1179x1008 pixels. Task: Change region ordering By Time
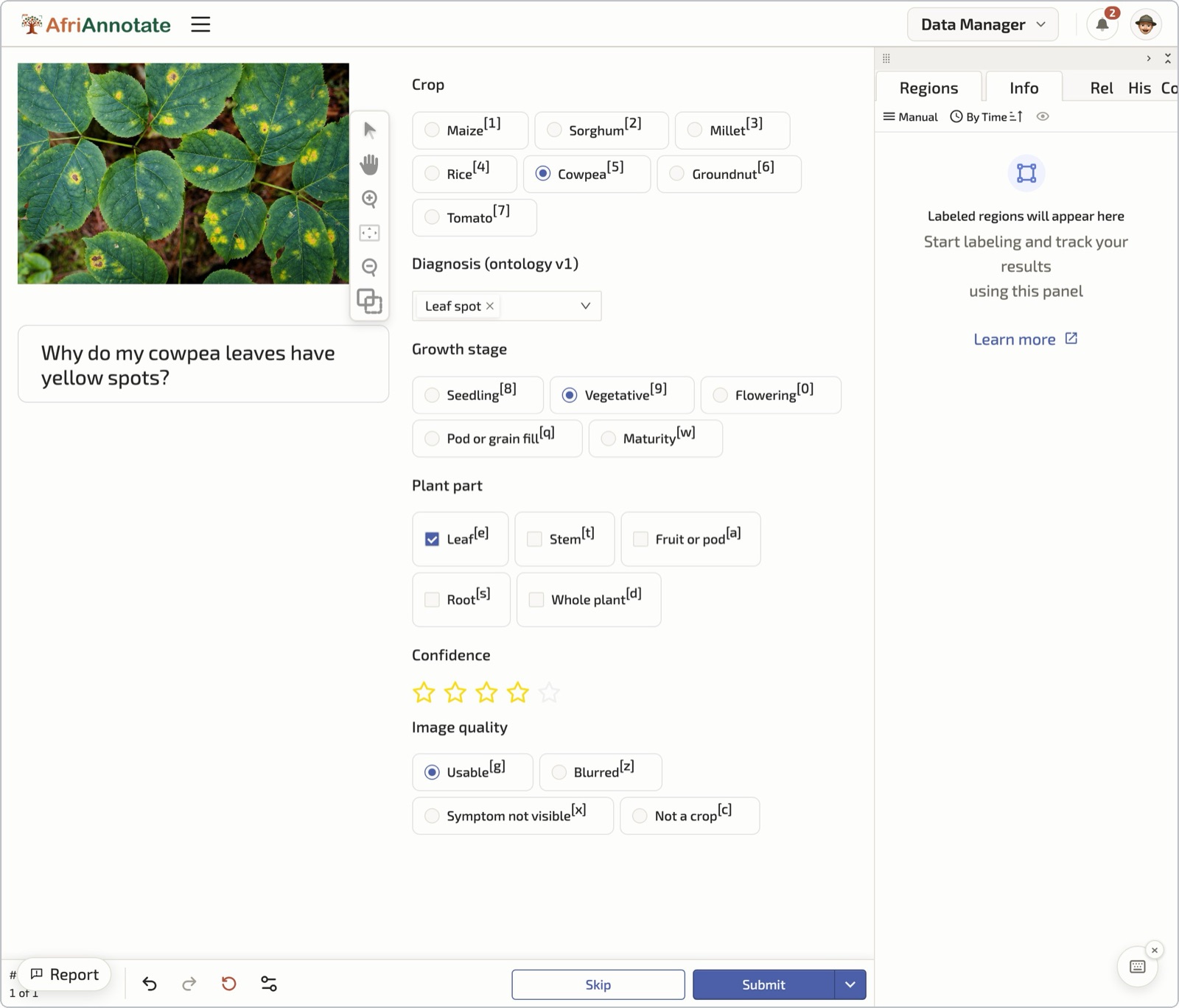coord(986,116)
